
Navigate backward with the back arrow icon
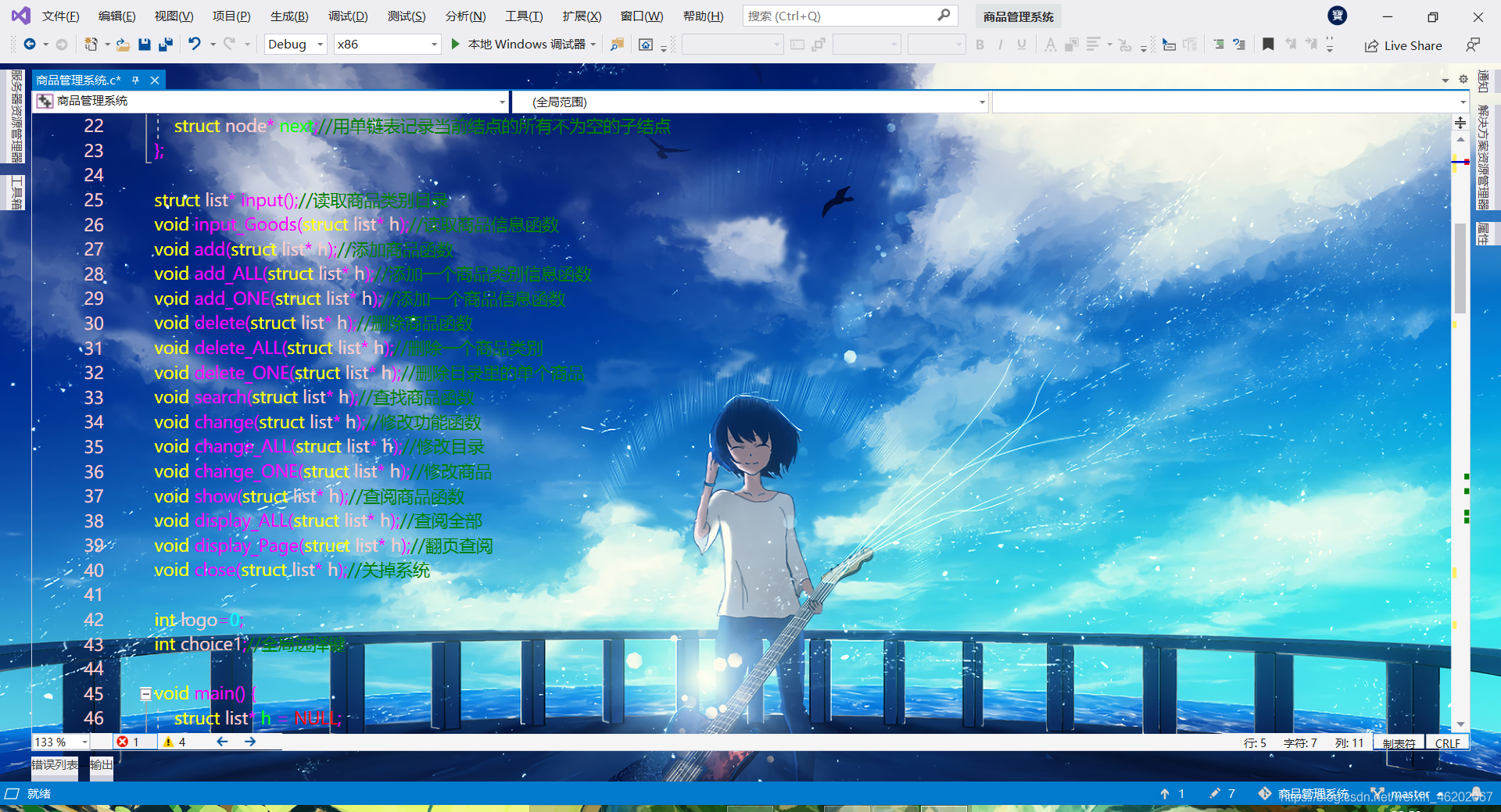point(29,45)
